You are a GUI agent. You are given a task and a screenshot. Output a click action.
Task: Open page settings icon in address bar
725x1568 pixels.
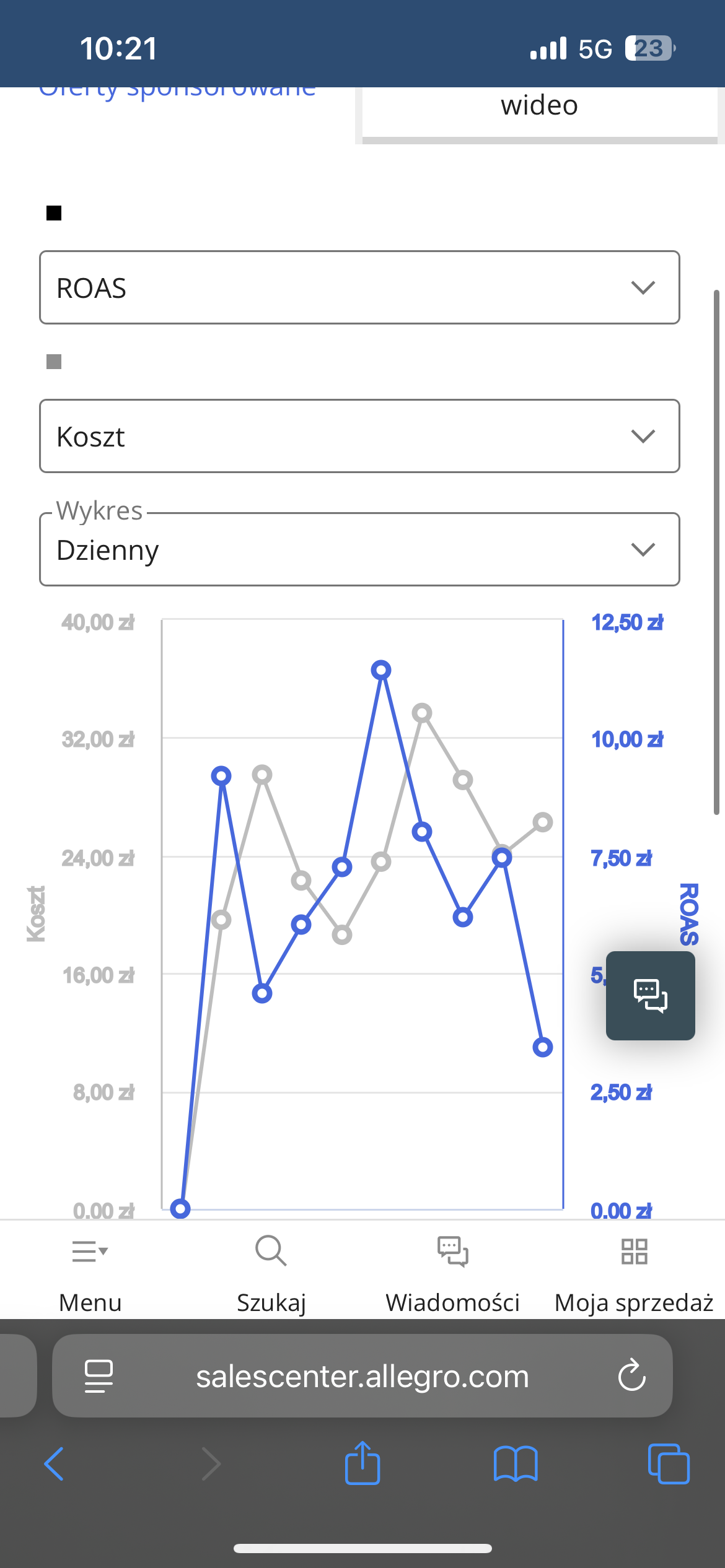point(99,1376)
